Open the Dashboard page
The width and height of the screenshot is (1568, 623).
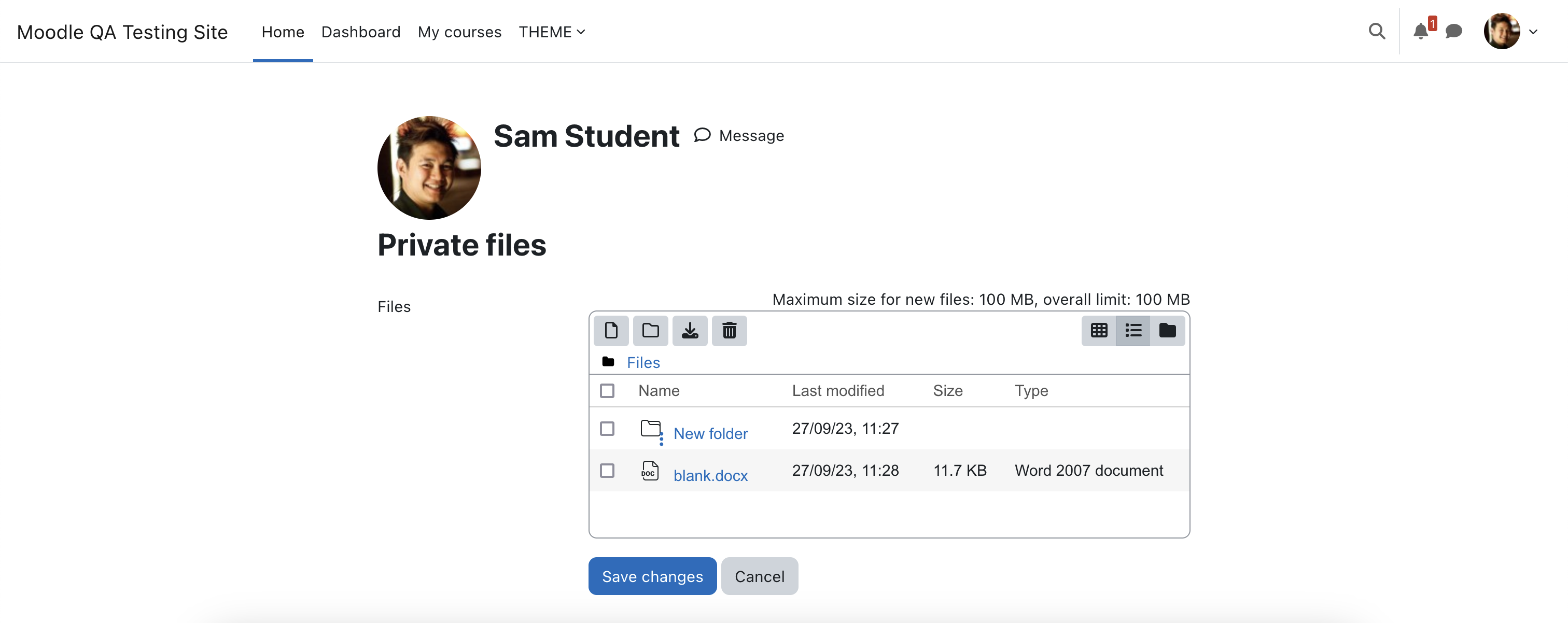click(x=360, y=32)
